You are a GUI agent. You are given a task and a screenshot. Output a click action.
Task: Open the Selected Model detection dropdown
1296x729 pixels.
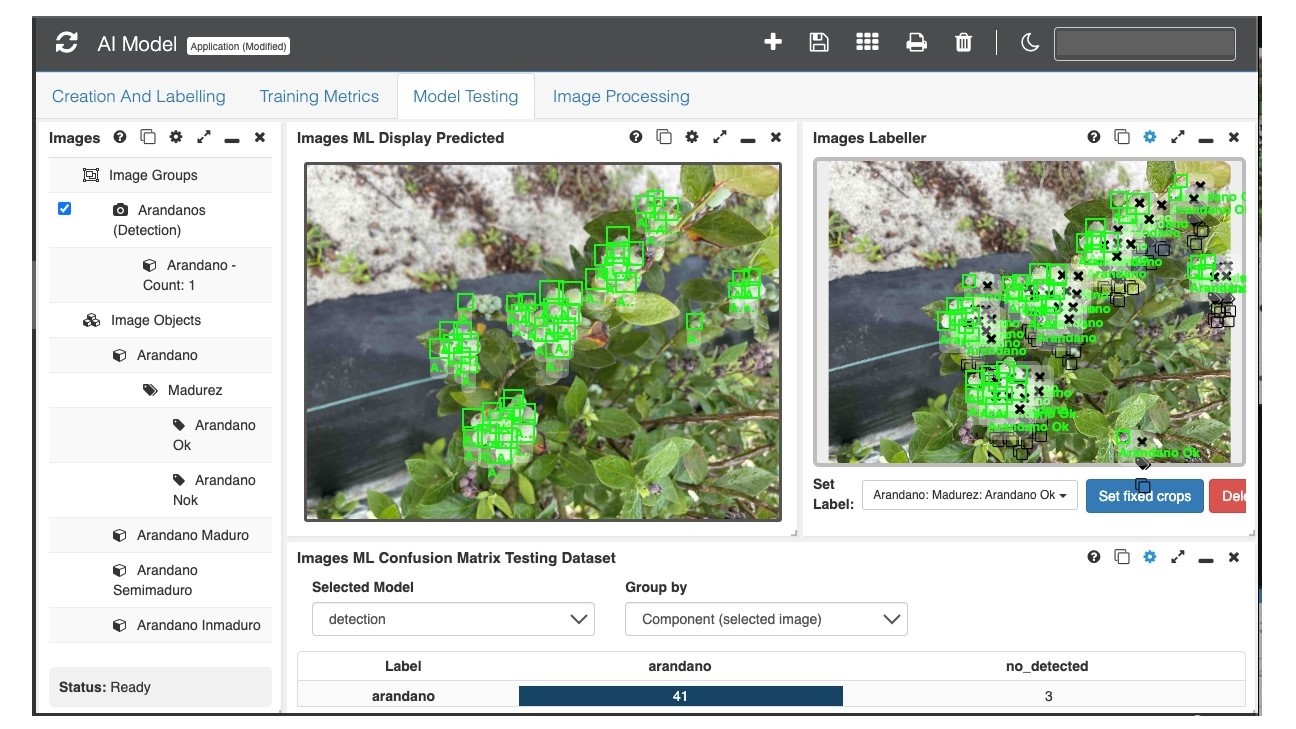pos(453,619)
